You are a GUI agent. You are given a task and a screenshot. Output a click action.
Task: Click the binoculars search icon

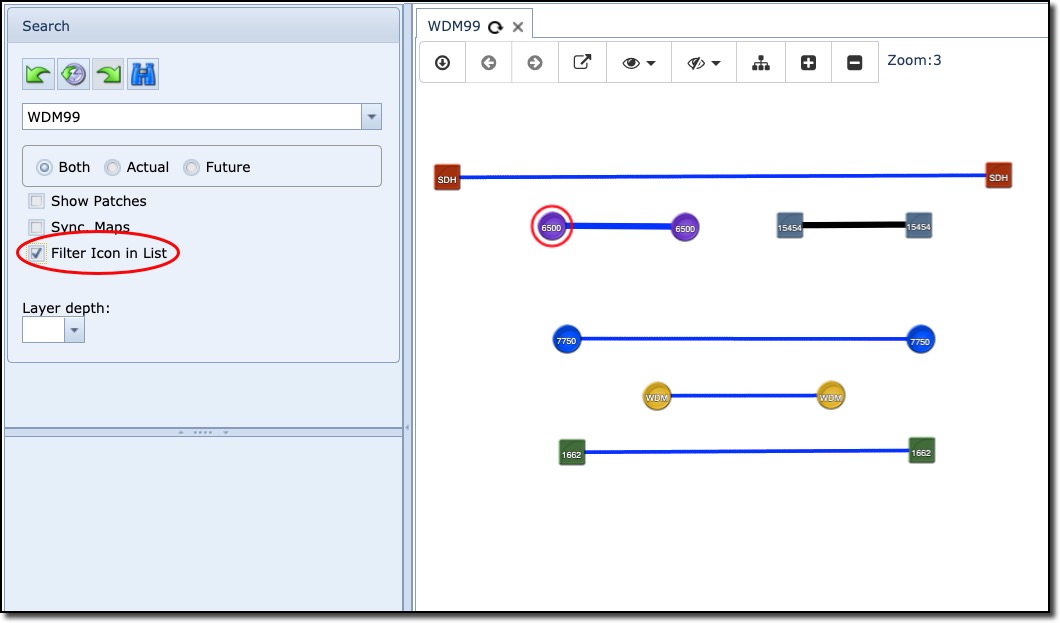143,74
